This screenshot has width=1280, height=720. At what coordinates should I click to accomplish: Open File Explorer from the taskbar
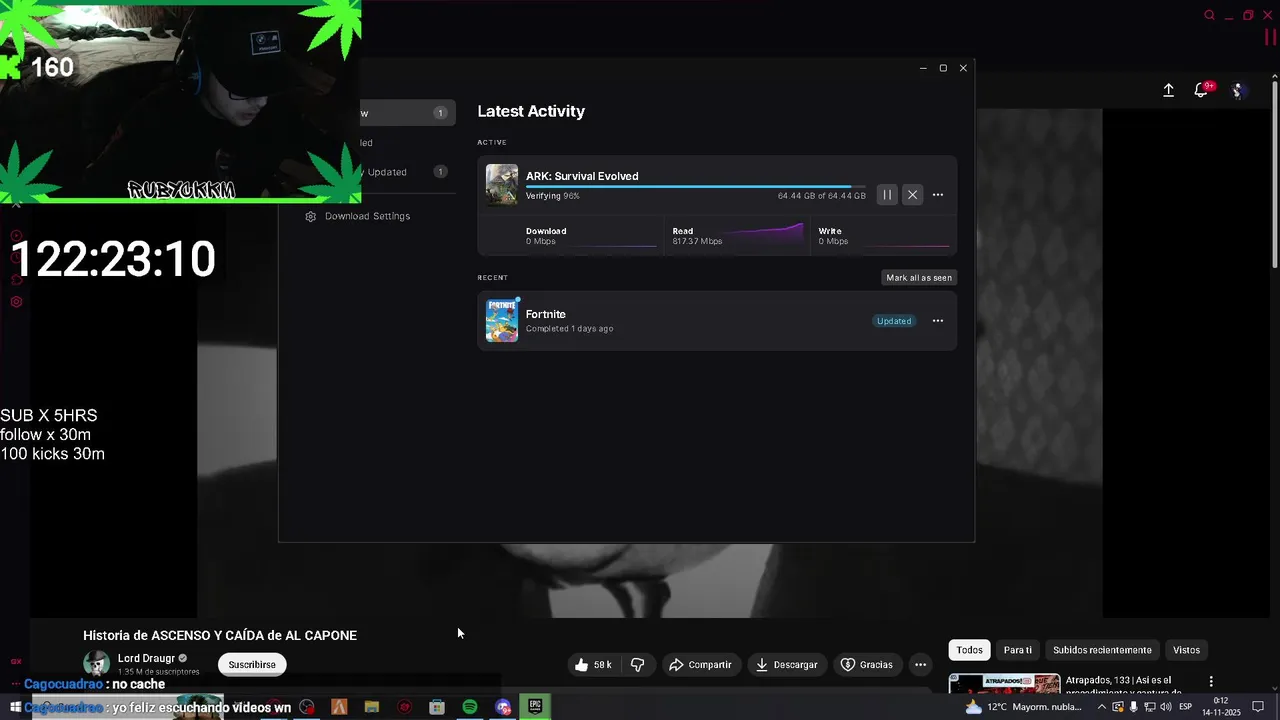[372, 707]
